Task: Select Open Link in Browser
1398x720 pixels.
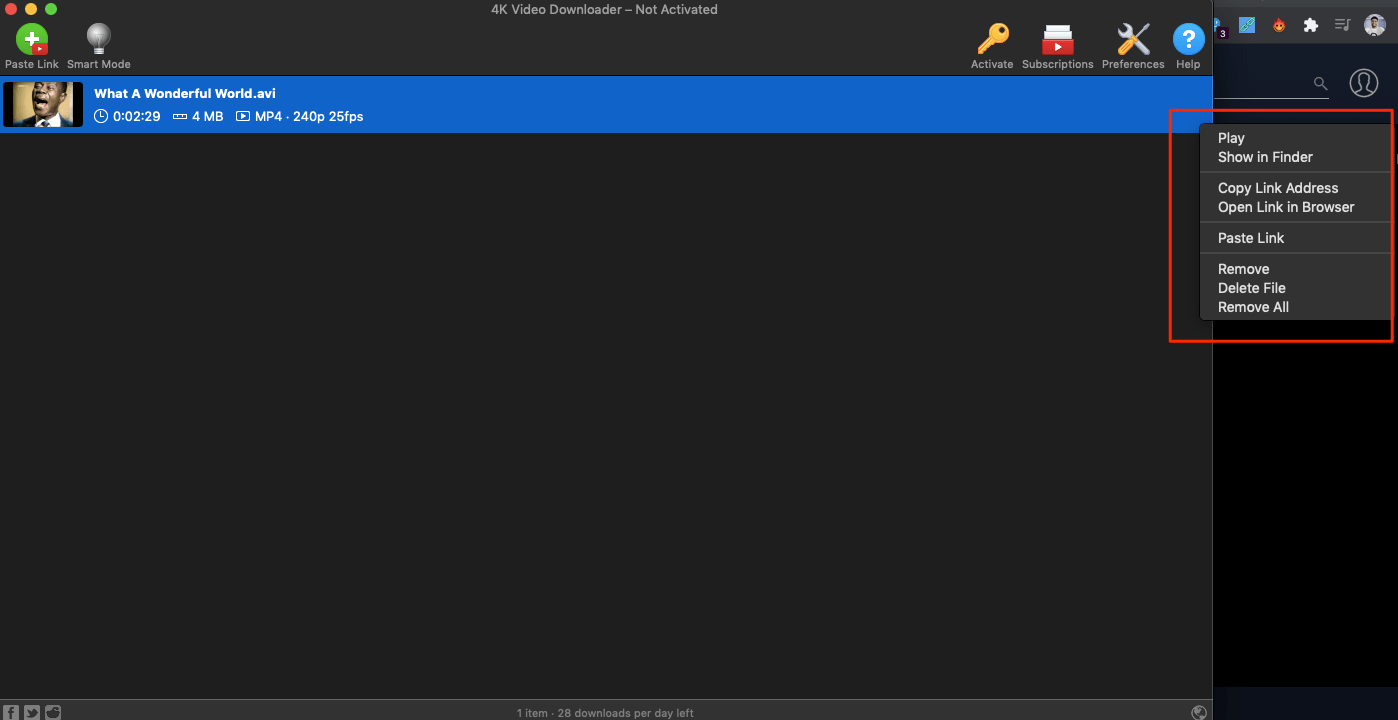Action: pyautogui.click(x=1285, y=207)
